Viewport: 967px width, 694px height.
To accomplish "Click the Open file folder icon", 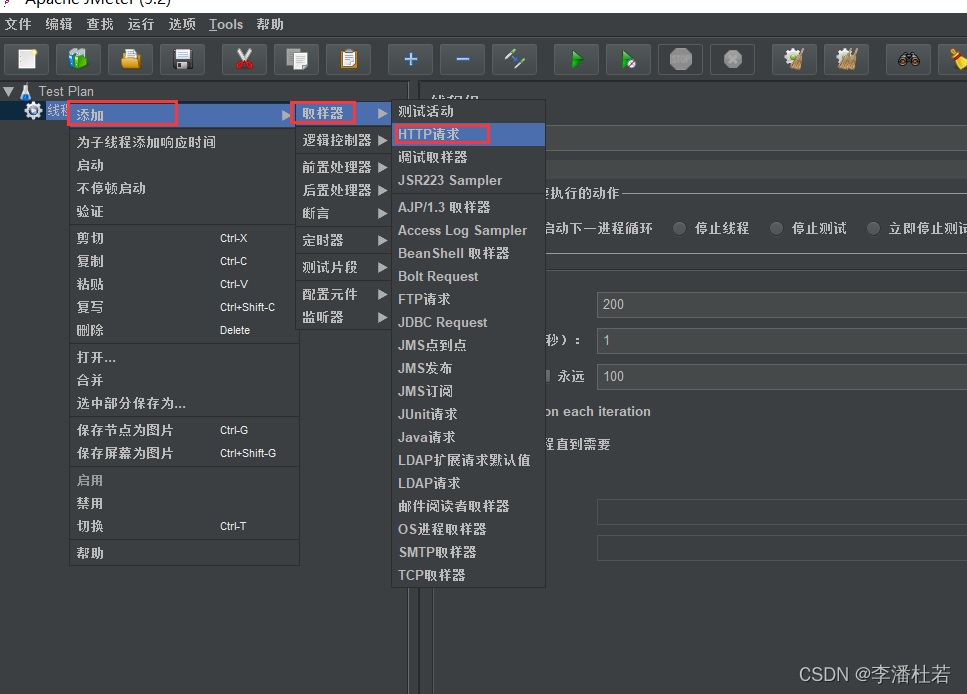I will click(130, 59).
